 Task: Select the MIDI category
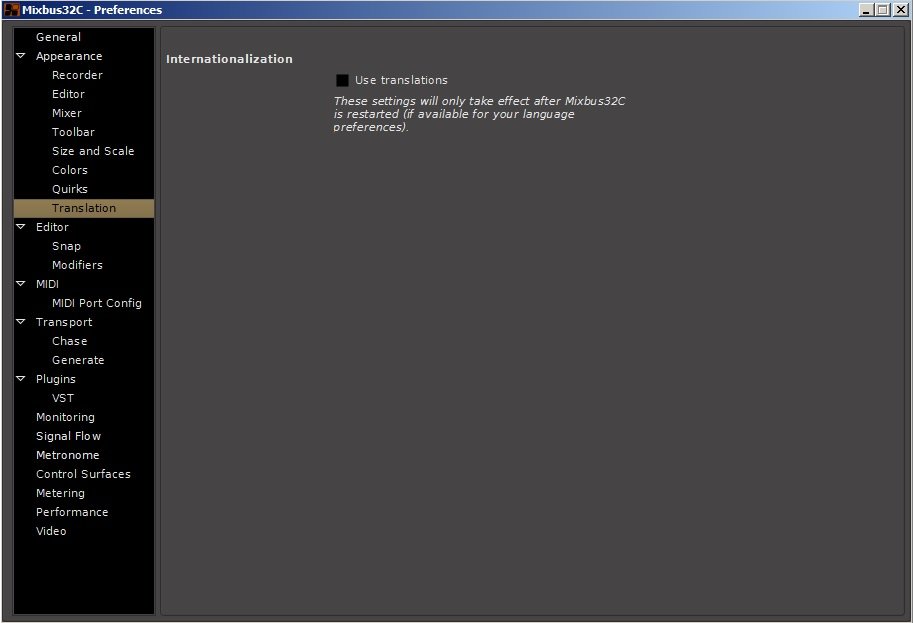click(x=47, y=284)
